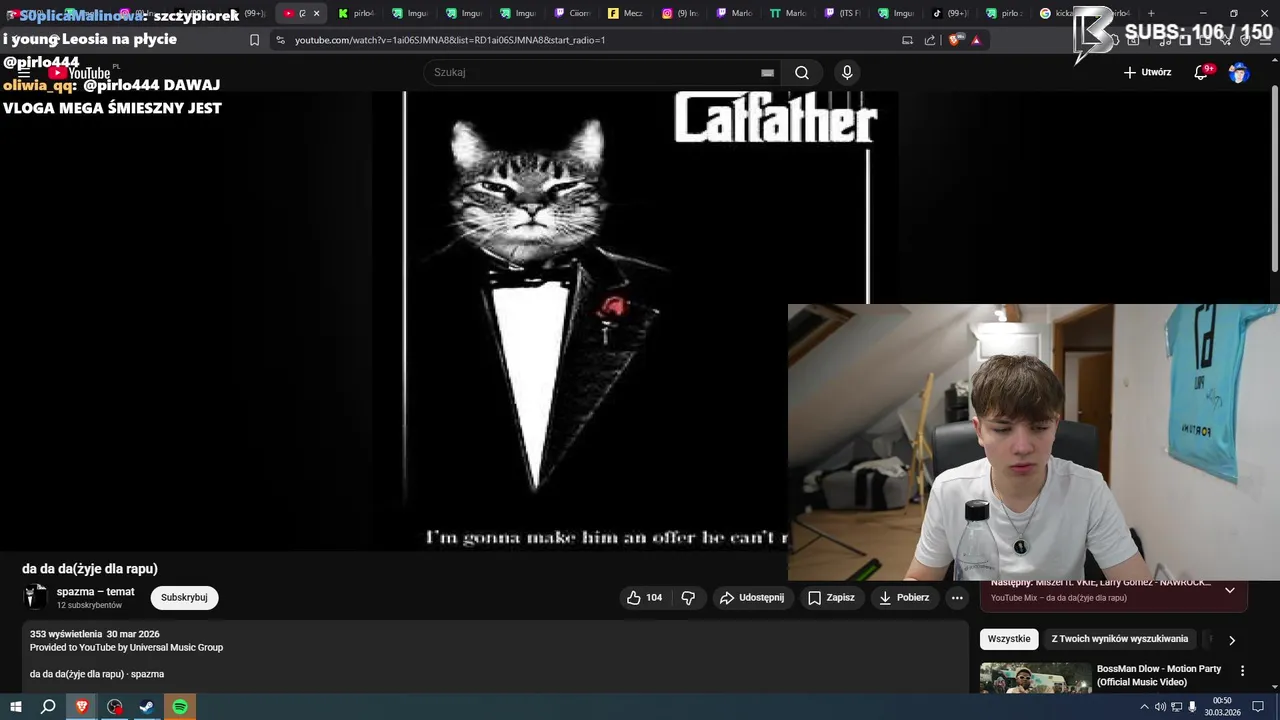
Task: Switch to the pirlo4 Kick tab
Action: tap(356, 13)
